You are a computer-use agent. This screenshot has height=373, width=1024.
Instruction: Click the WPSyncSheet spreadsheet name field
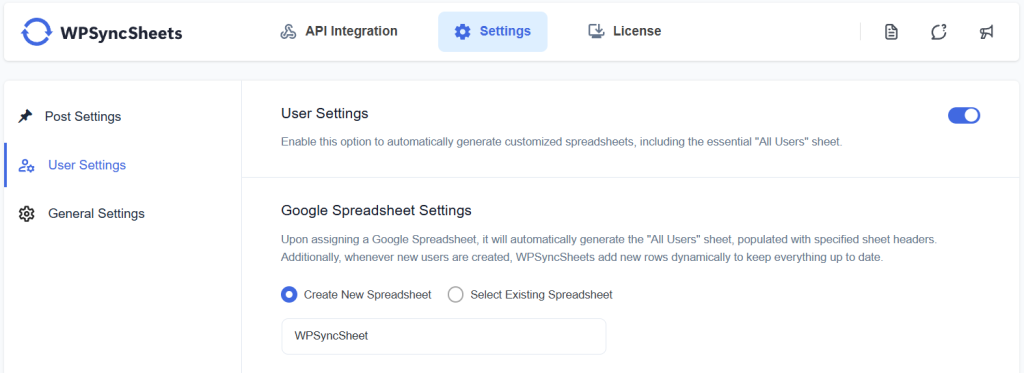point(443,336)
